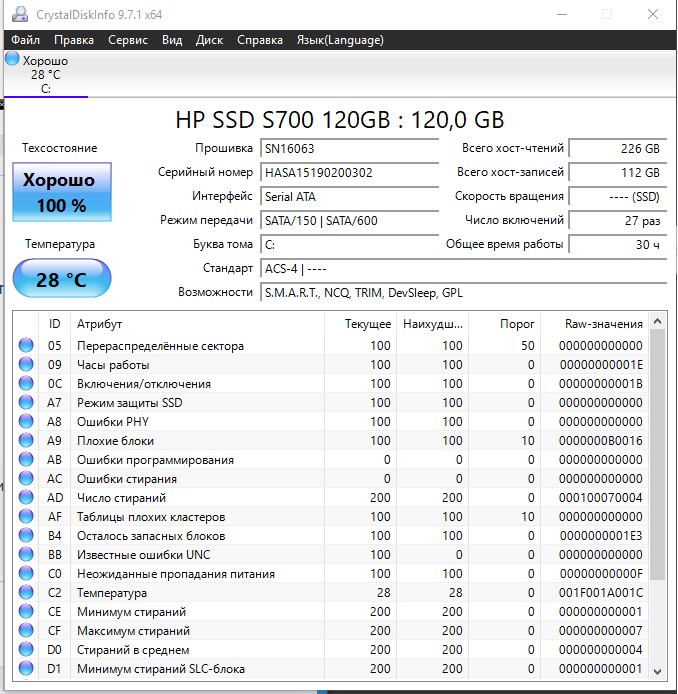Image resolution: width=678 pixels, height=694 pixels.
Task: Click the Возможности field listing S.M.A.R.T., NCQ
Action: pos(464,293)
